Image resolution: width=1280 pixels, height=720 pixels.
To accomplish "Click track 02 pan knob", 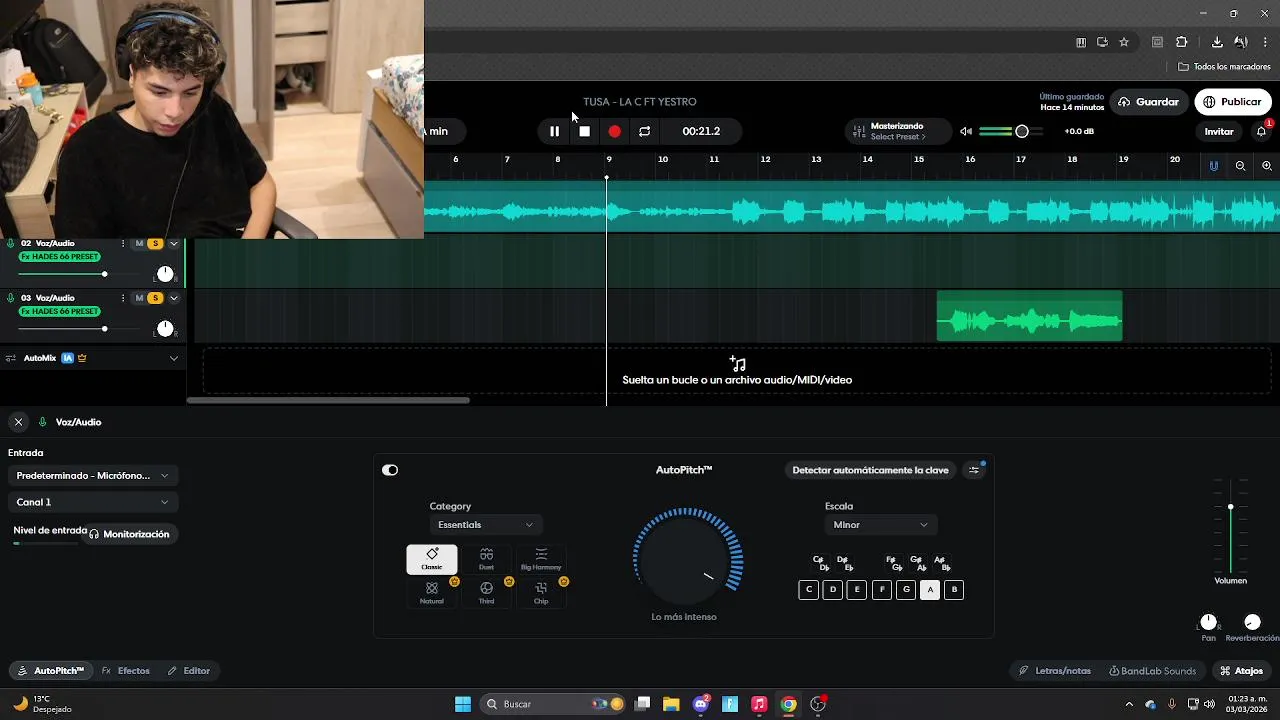I will tap(165, 274).
